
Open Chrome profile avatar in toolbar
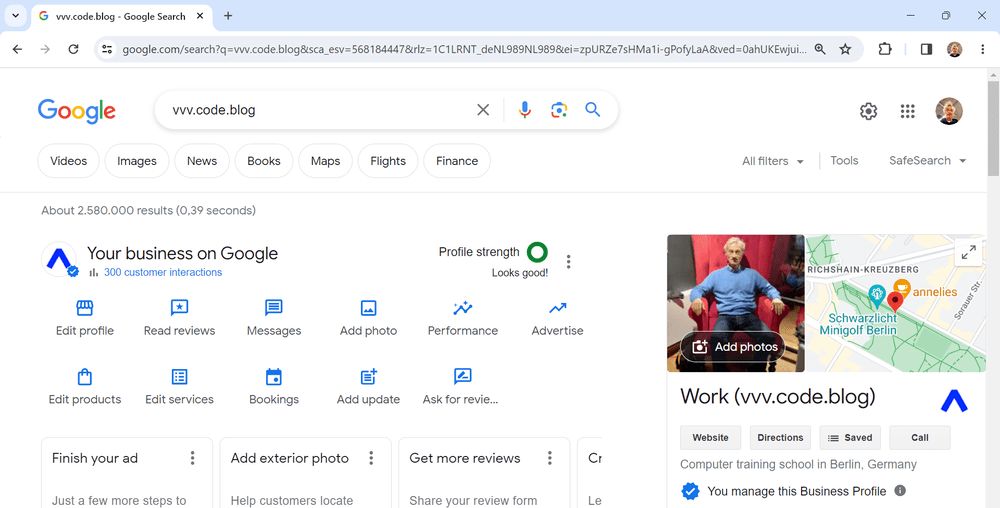pyautogui.click(x=955, y=49)
